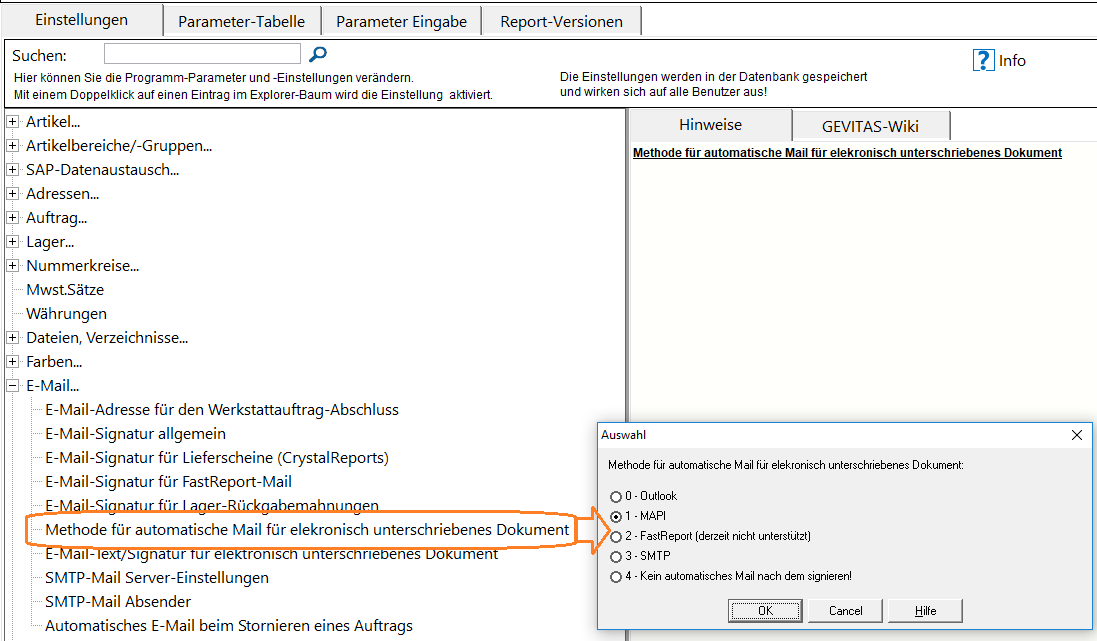The width and height of the screenshot is (1097, 641).
Task: Select Mwst.Sätze in the tree
Action: (x=65, y=290)
